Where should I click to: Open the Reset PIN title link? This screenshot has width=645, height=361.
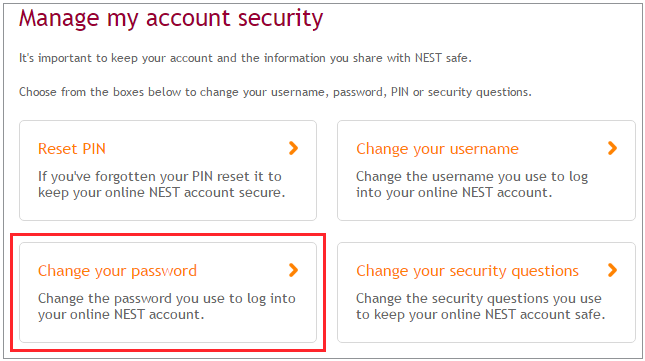72,149
